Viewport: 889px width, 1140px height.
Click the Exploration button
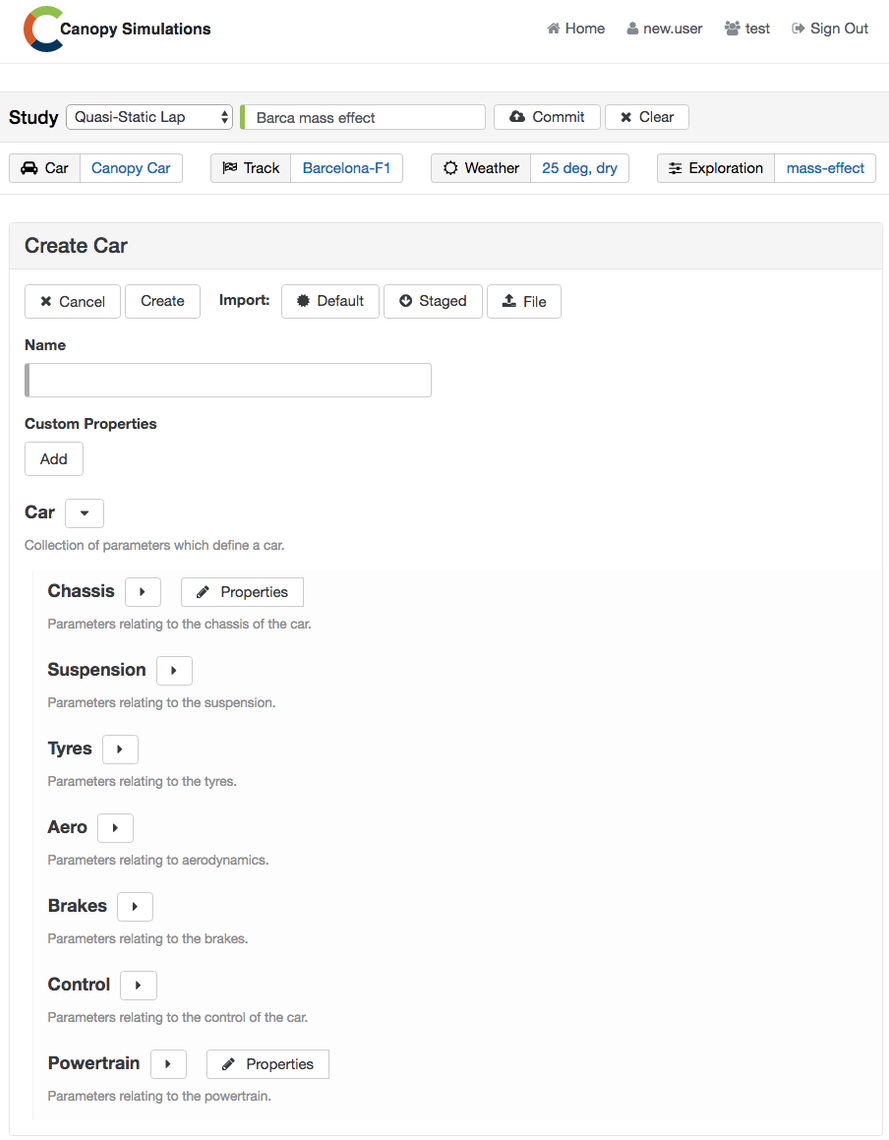click(716, 168)
